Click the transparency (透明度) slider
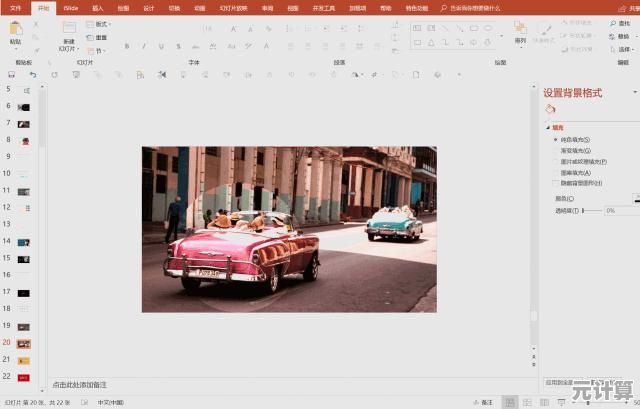This screenshot has width=640, height=409. [x=593, y=211]
